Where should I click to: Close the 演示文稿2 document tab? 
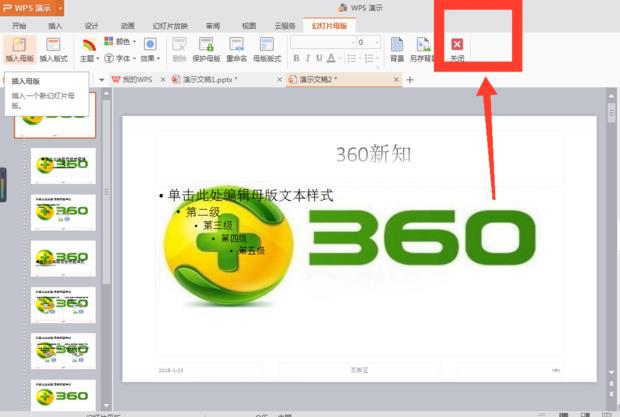coord(396,80)
